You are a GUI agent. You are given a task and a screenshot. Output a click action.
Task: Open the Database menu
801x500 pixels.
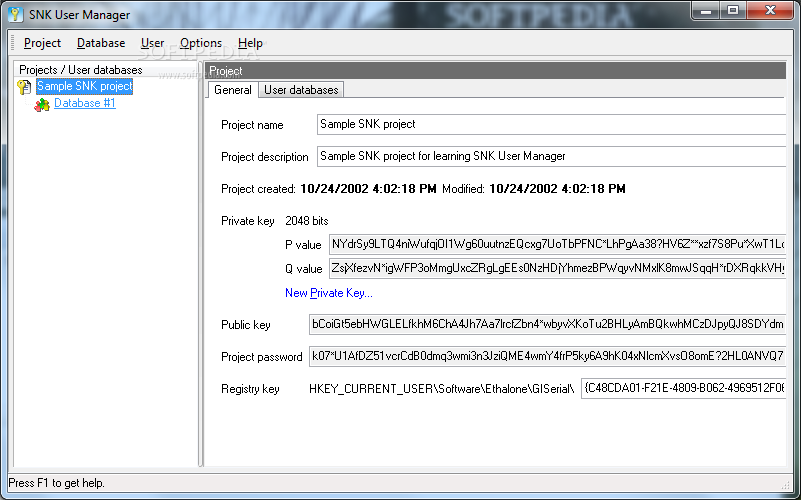(x=101, y=43)
